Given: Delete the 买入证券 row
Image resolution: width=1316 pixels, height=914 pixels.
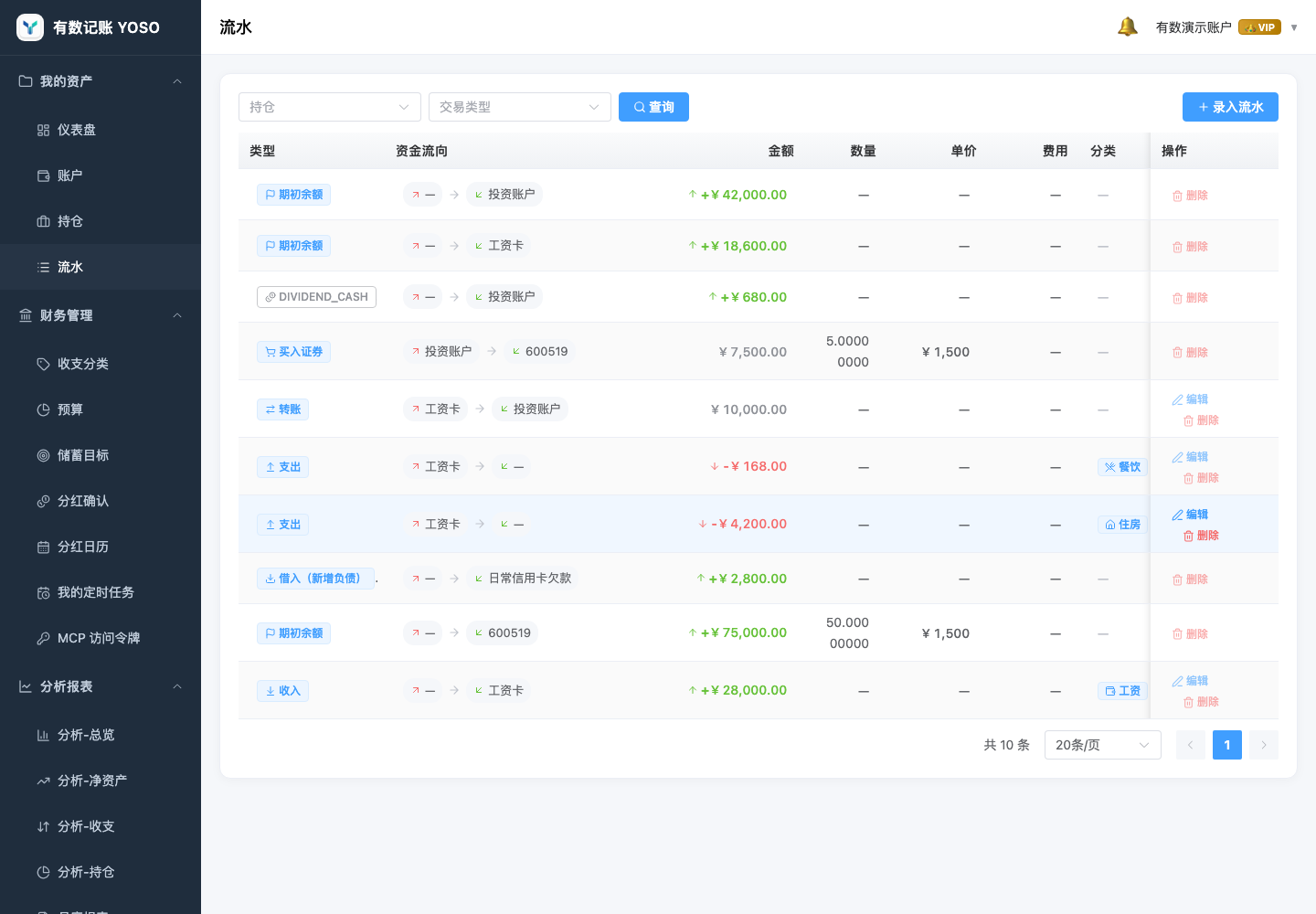Looking at the screenshot, I should pyautogui.click(x=1190, y=353).
